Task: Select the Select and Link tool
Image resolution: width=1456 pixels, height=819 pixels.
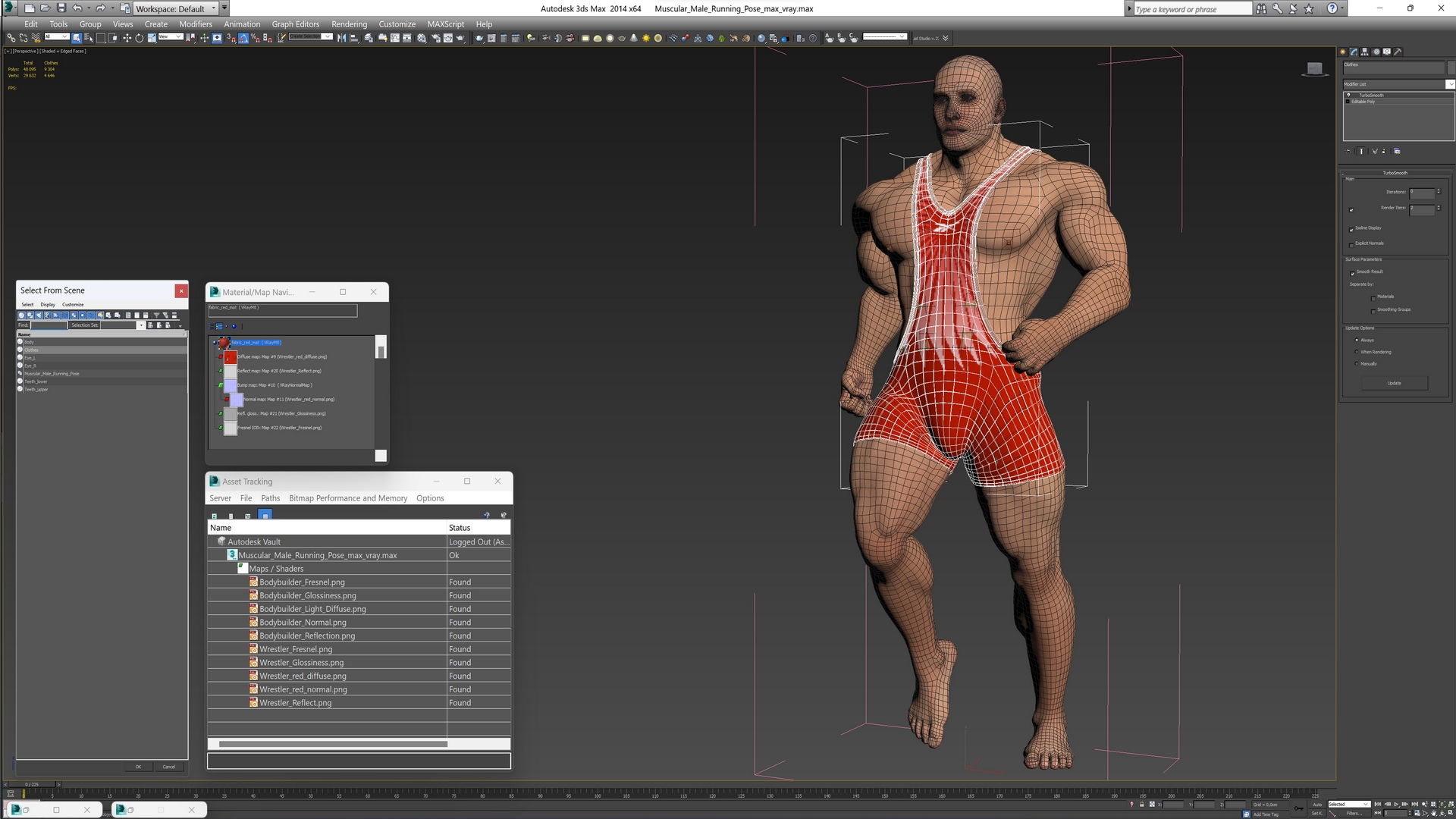Action: click(x=11, y=38)
